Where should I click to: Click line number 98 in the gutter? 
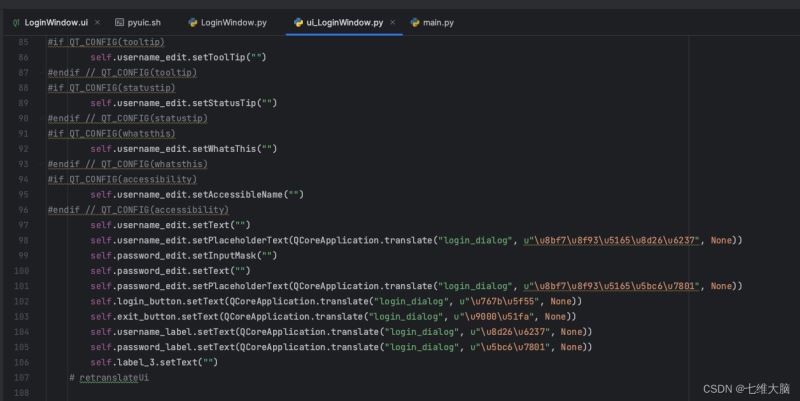[23, 240]
